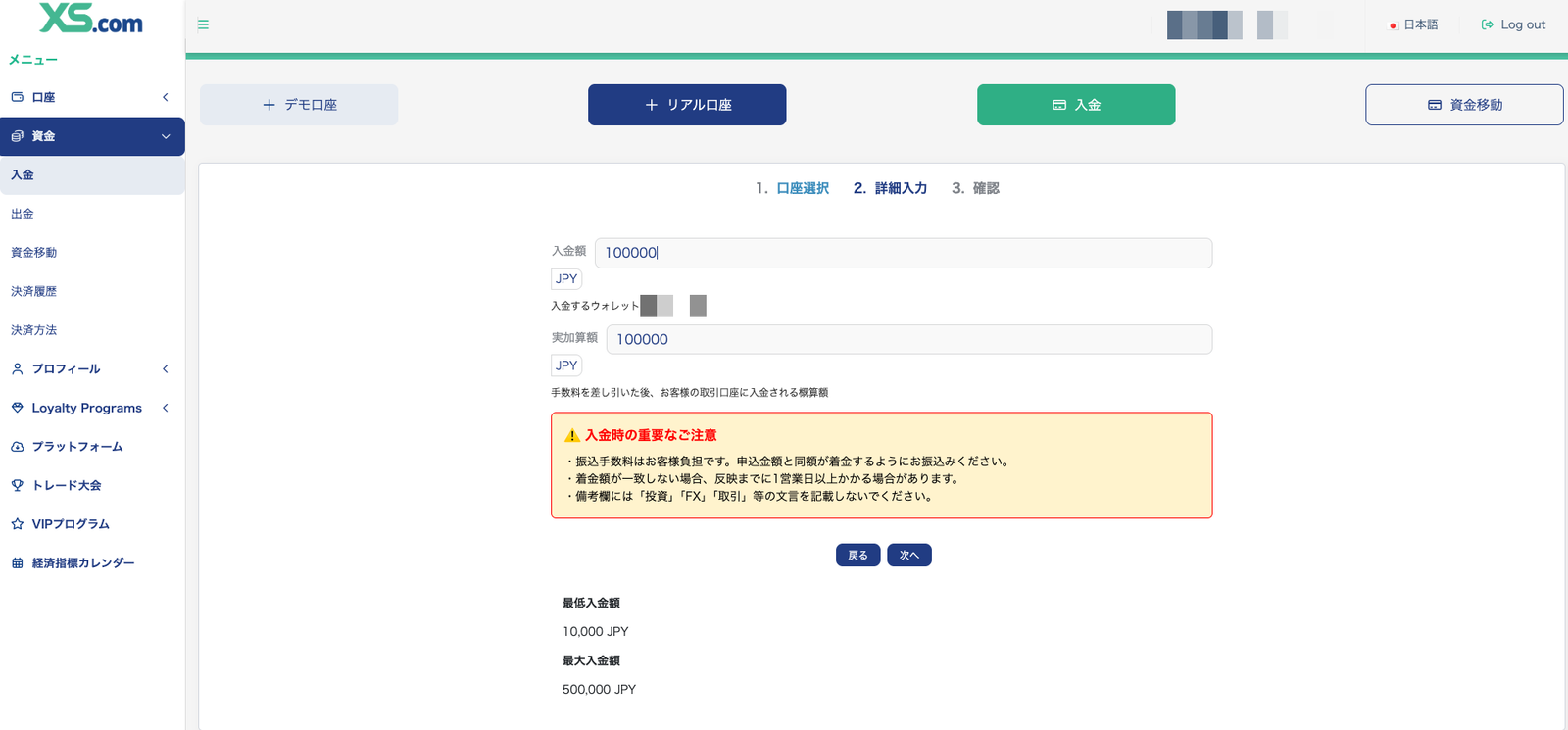Click the メニュー sidebar heading
Image resolution: width=1568 pixels, height=730 pixels.
tap(33, 60)
